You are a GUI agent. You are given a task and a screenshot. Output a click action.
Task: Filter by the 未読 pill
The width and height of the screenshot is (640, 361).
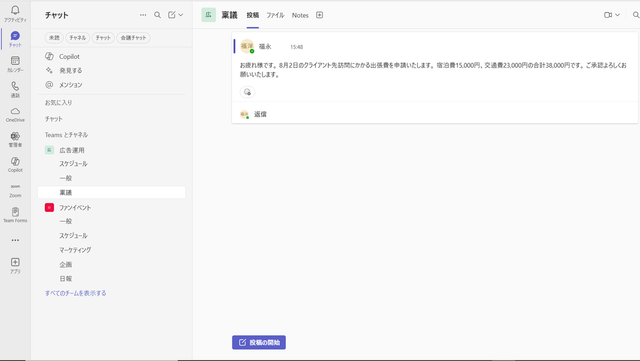coord(54,38)
